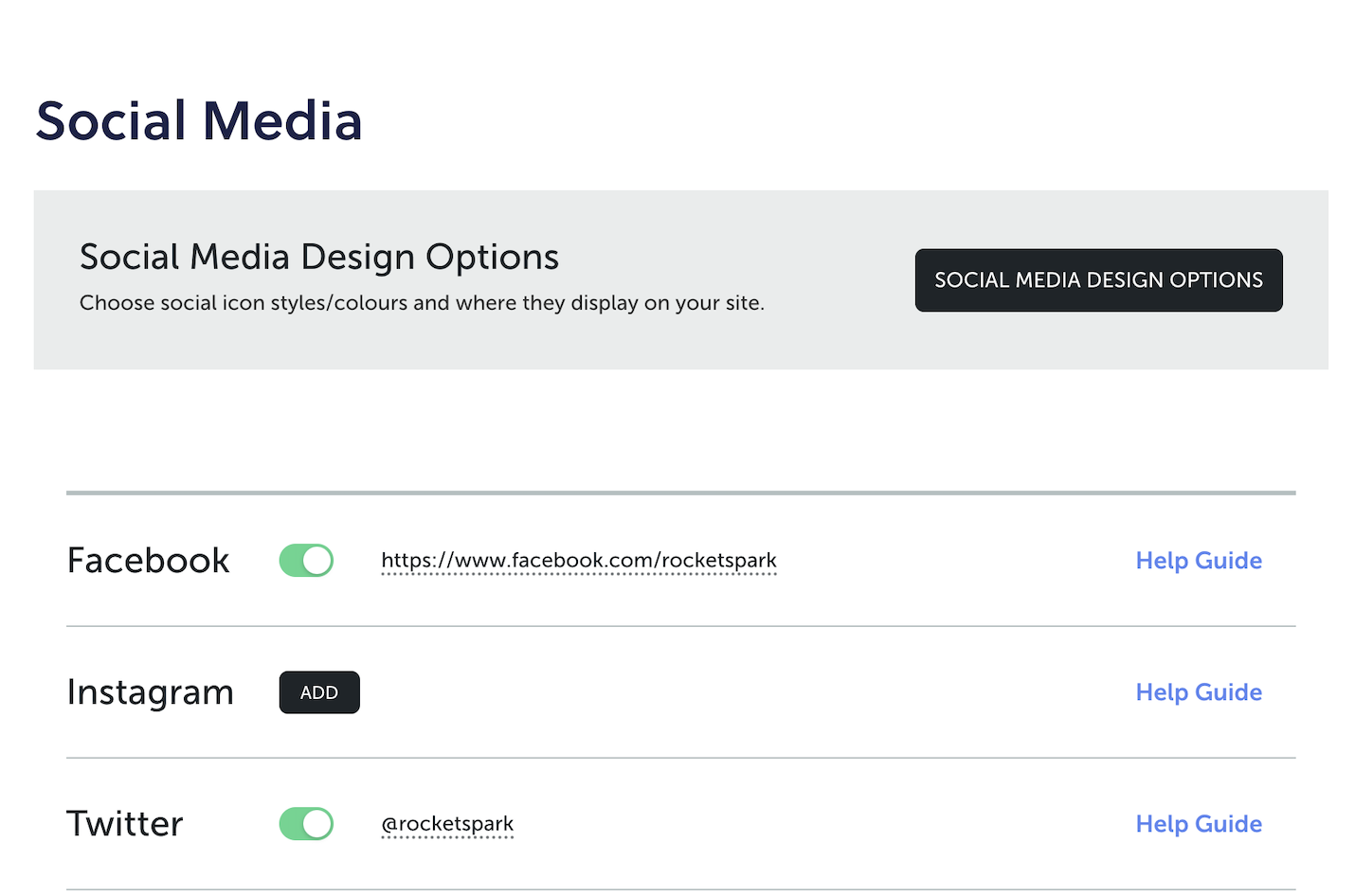This screenshot has height=896, width=1355.
Task: Click the Facebook row label
Action: (x=148, y=561)
